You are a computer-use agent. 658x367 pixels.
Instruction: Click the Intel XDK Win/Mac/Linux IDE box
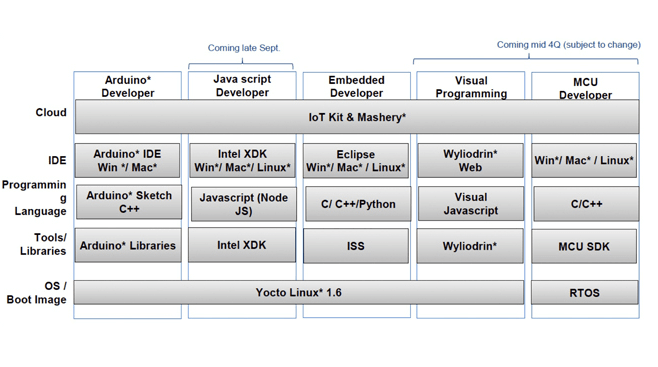242,160
